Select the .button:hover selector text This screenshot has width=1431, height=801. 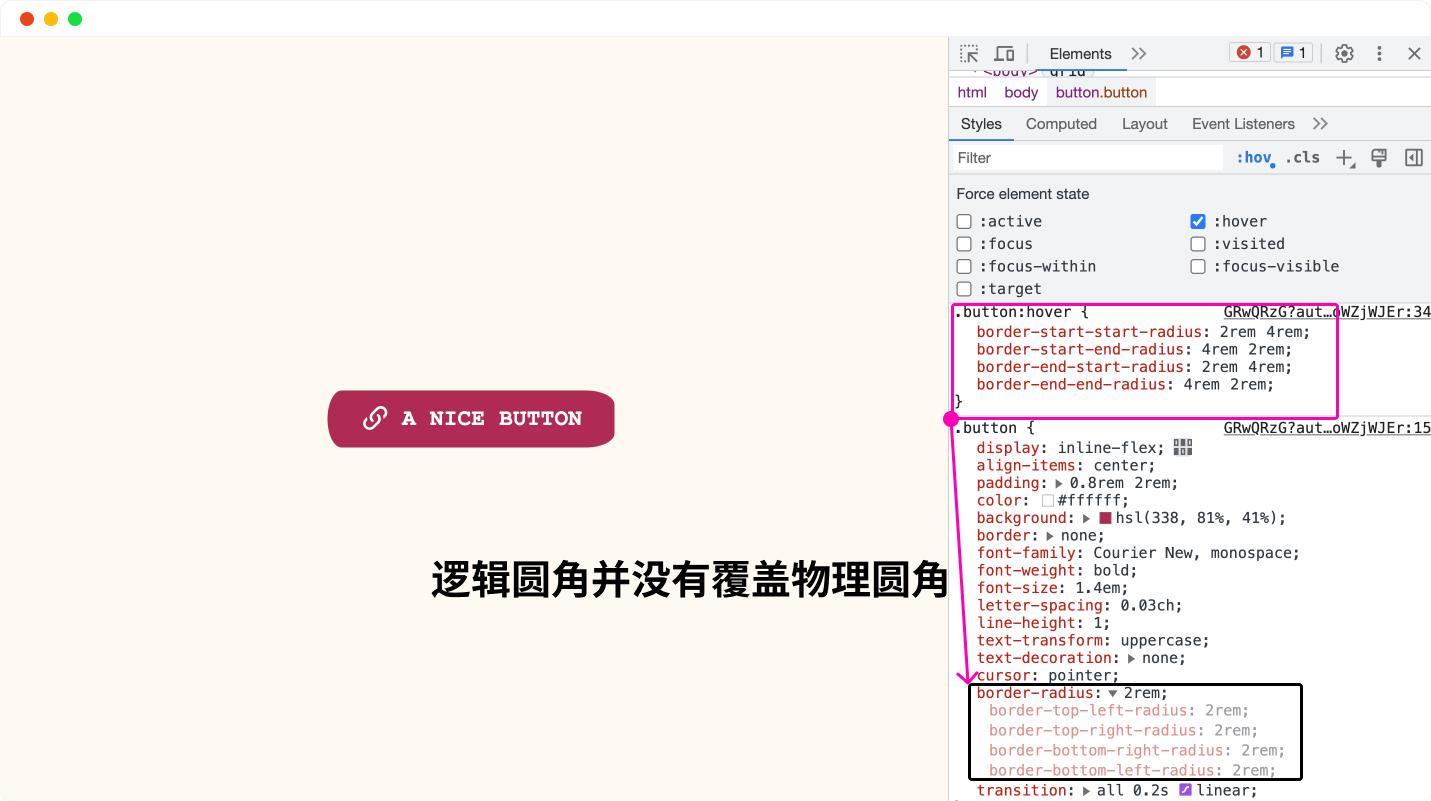tap(1010, 312)
